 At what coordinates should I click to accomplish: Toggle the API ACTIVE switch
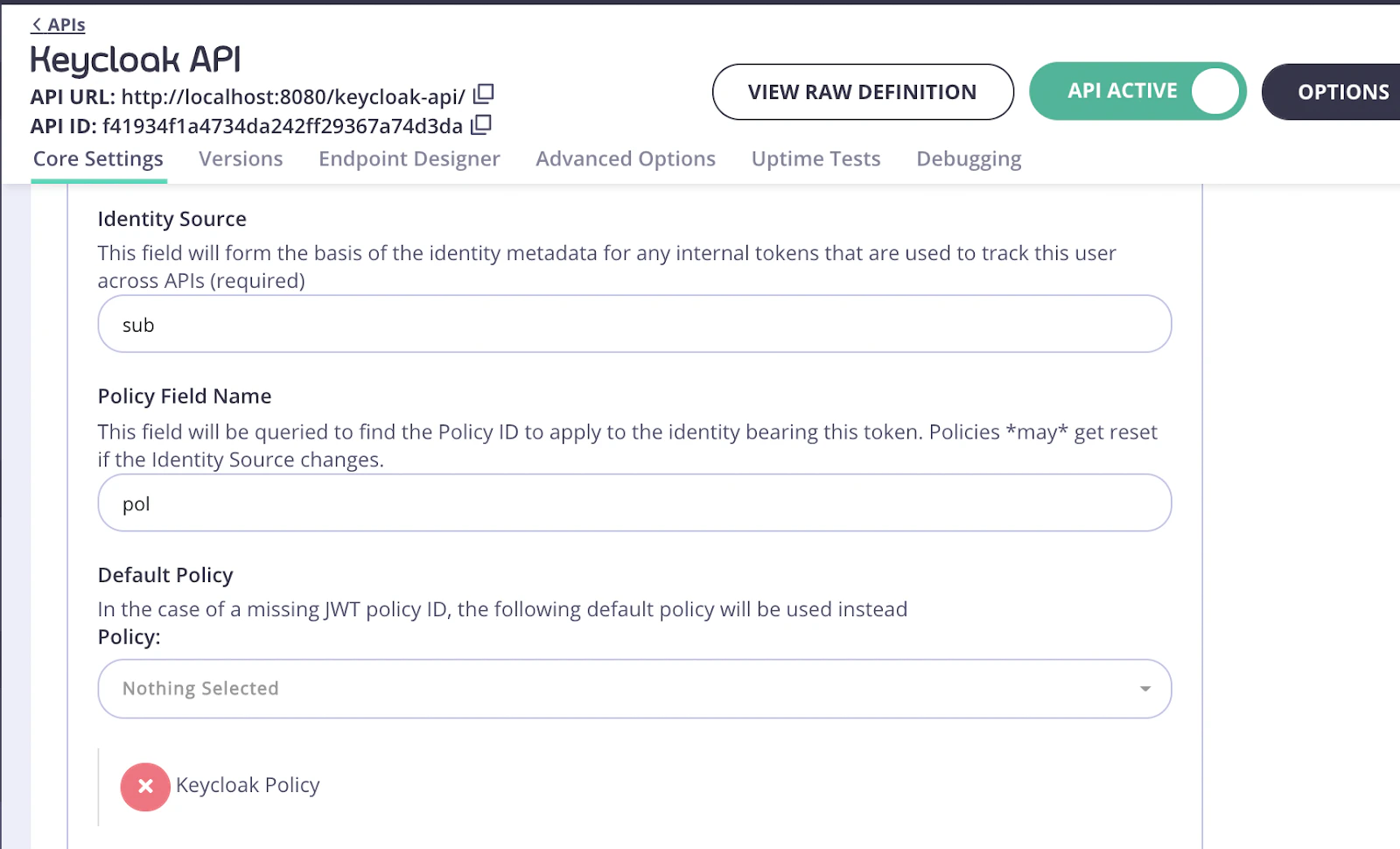click(x=1137, y=91)
